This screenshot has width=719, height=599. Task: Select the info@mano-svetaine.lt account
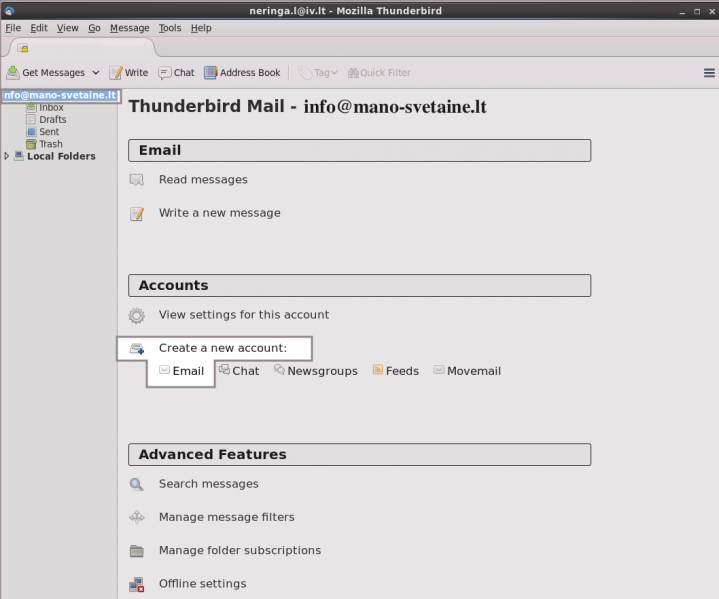(x=60, y=95)
